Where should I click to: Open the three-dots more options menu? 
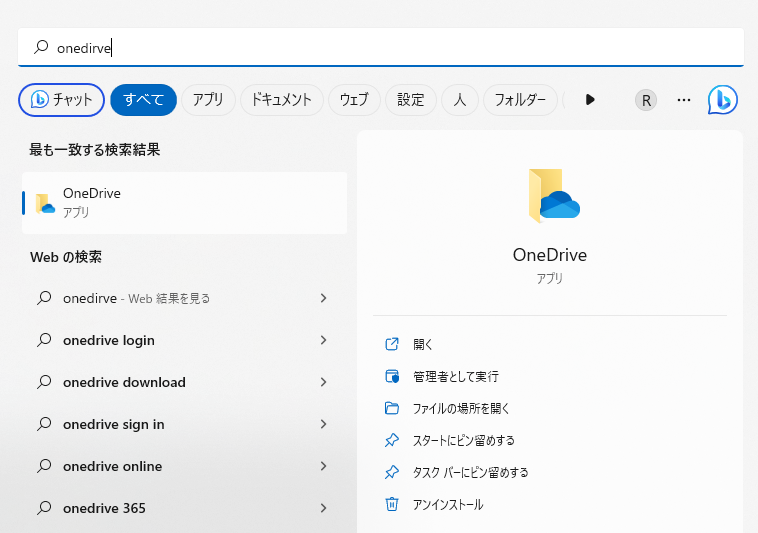click(x=684, y=100)
